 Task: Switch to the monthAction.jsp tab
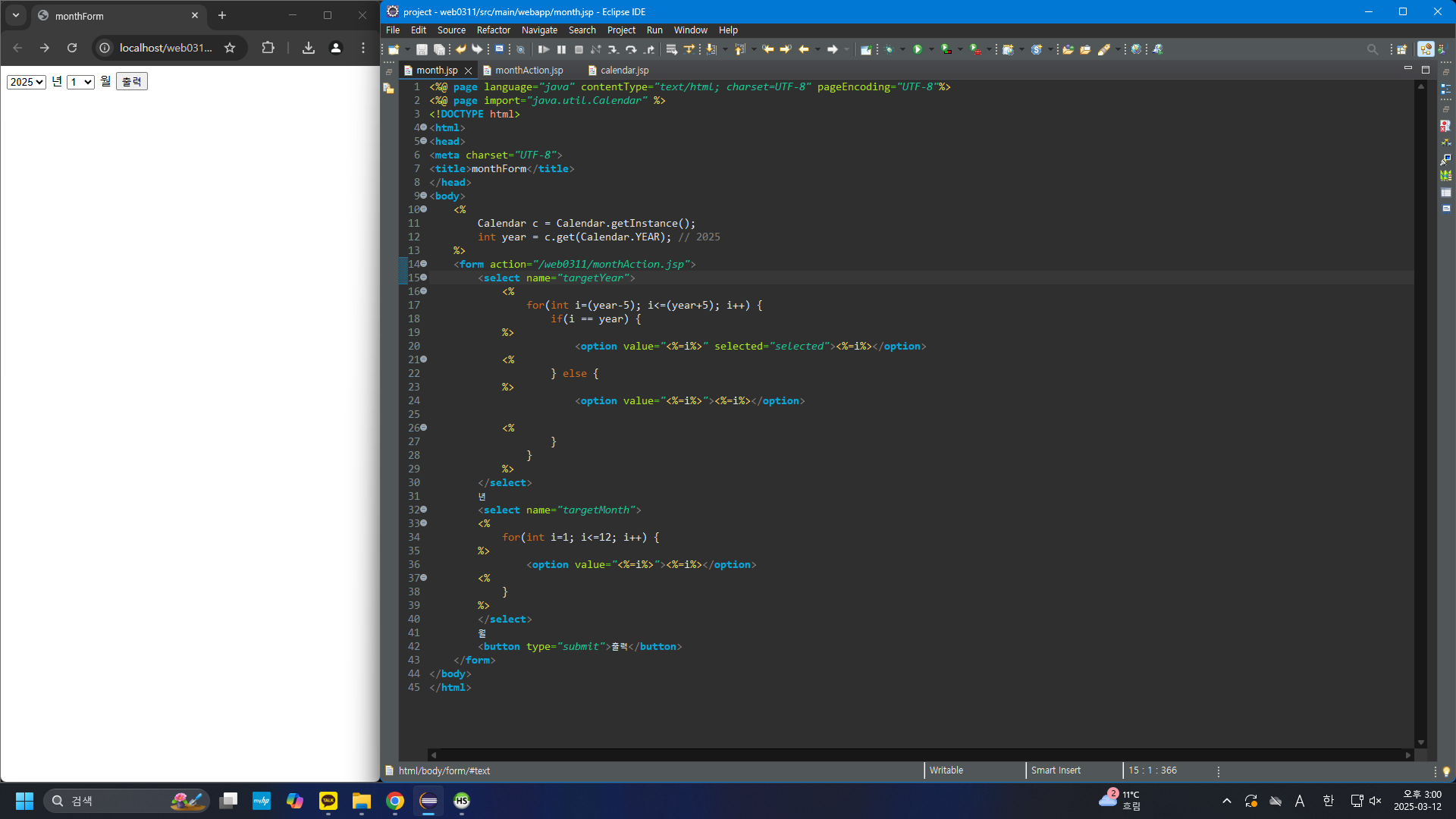(x=529, y=71)
